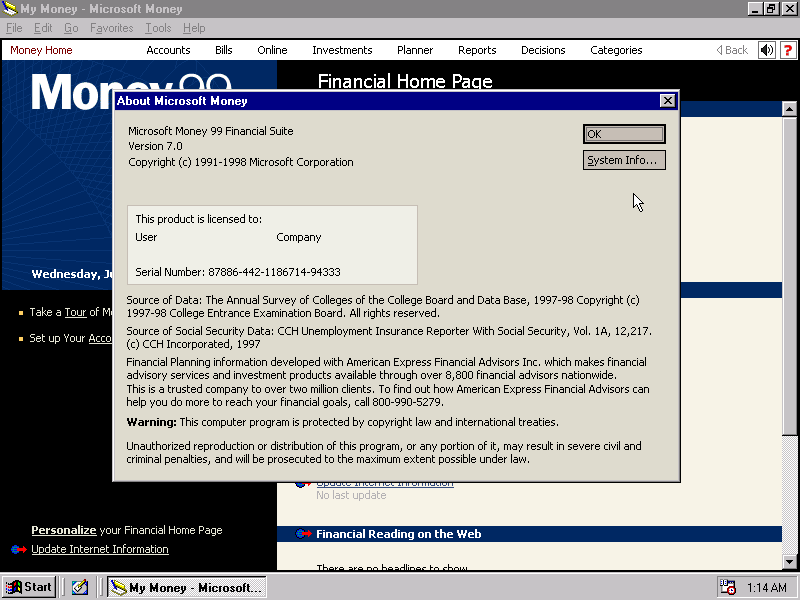Open System Info from the About dialog

(624, 160)
